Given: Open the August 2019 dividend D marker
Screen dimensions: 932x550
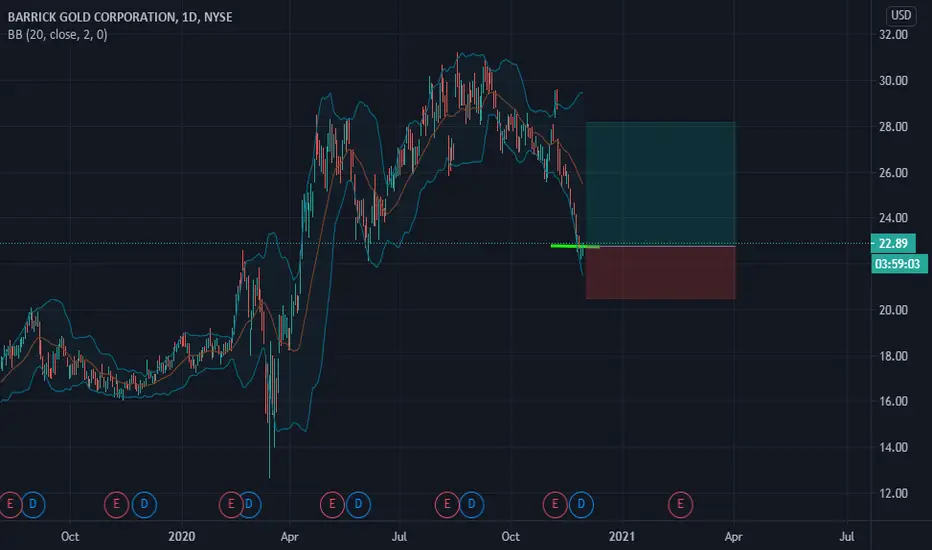Looking at the screenshot, I should pyautogui.click(x=33, y=505).
